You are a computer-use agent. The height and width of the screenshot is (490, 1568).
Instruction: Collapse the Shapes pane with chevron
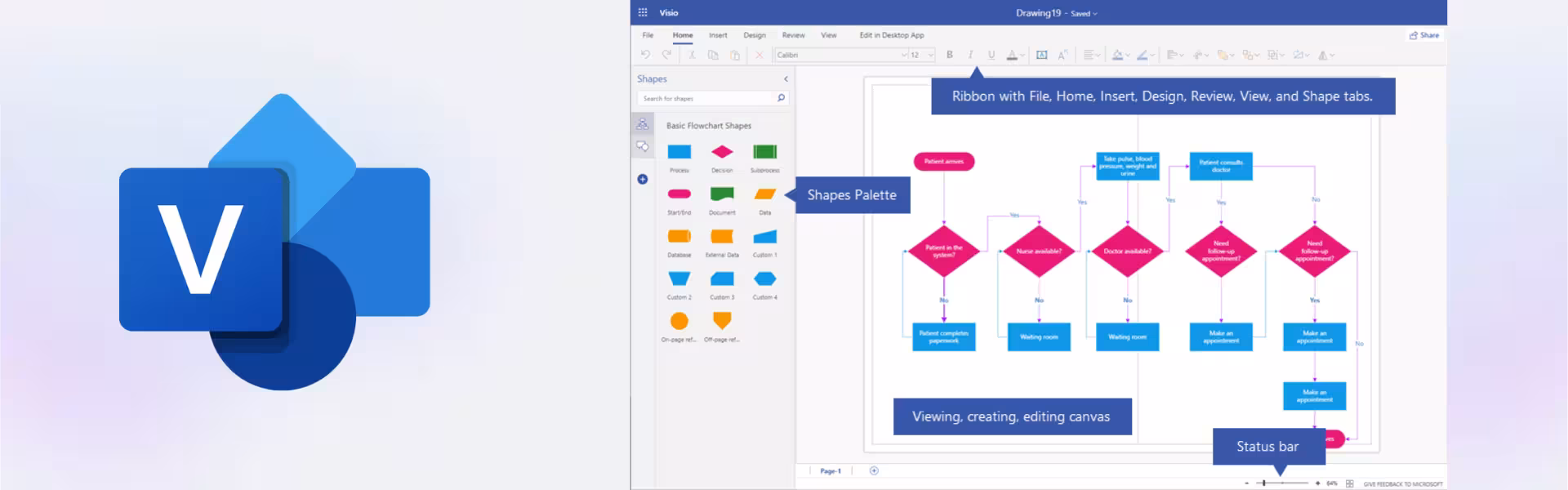pos(786,79)
